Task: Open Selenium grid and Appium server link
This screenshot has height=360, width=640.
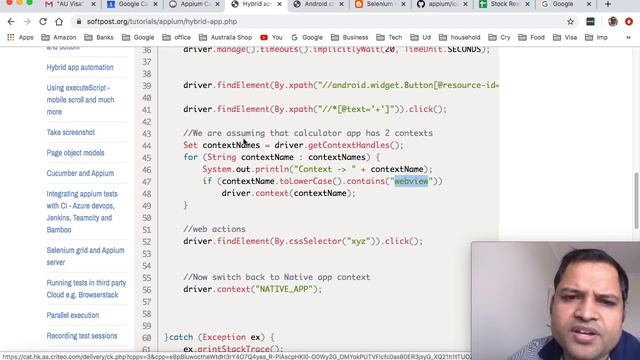Action: [85, 256]
